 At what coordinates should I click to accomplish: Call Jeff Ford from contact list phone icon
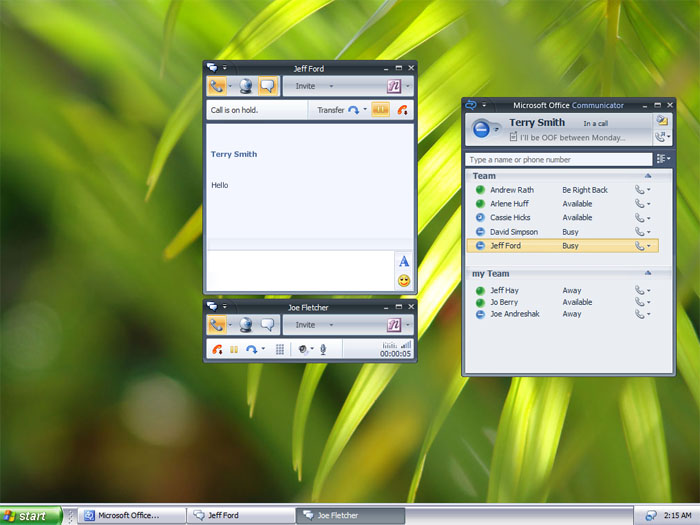[x=640, y=246]
